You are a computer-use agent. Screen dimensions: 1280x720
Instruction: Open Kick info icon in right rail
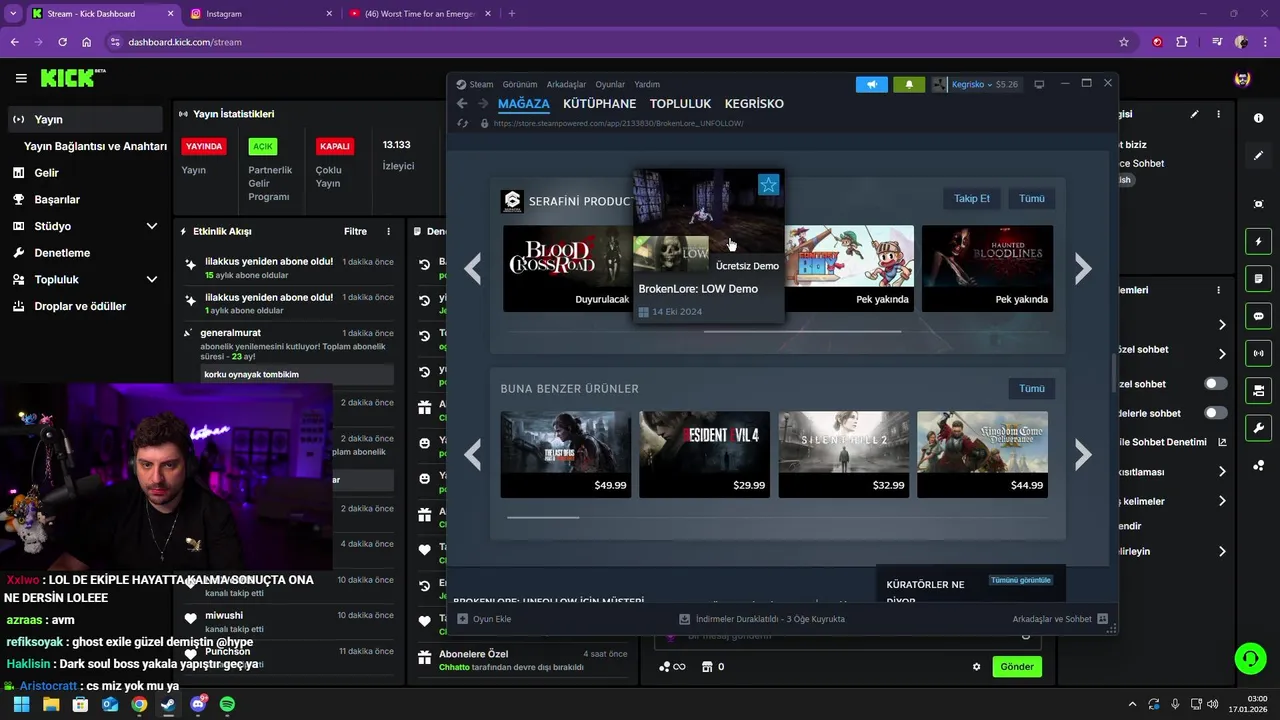(x=1258, y=118)
